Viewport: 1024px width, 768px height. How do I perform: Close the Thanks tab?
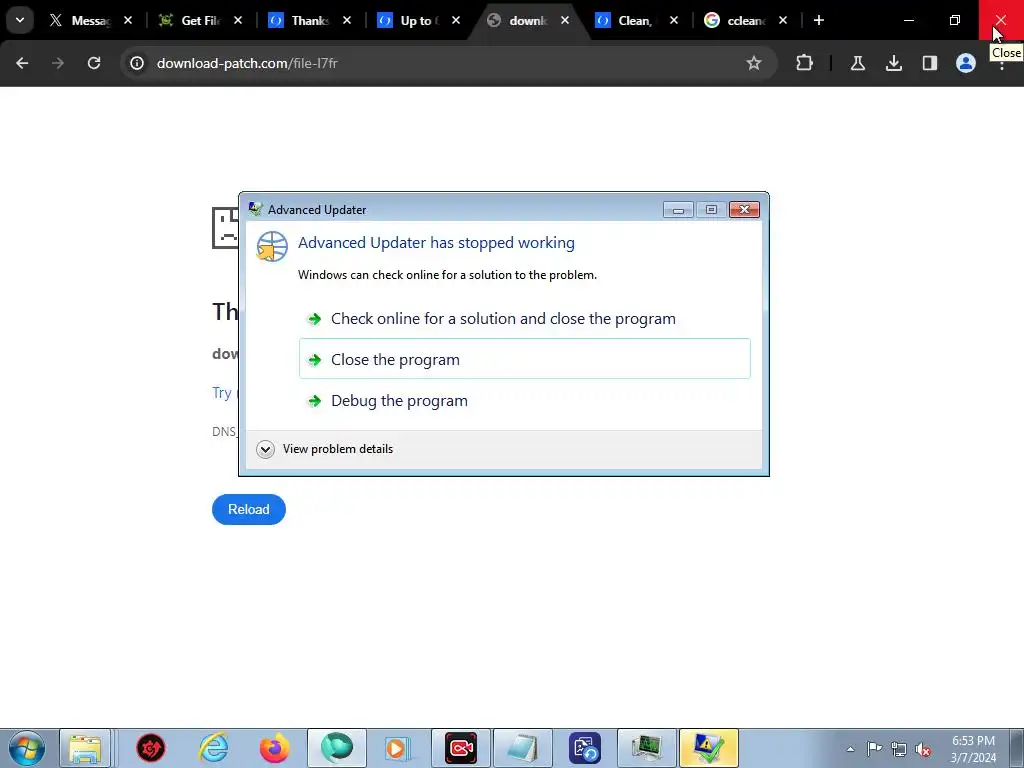[347, 20]
